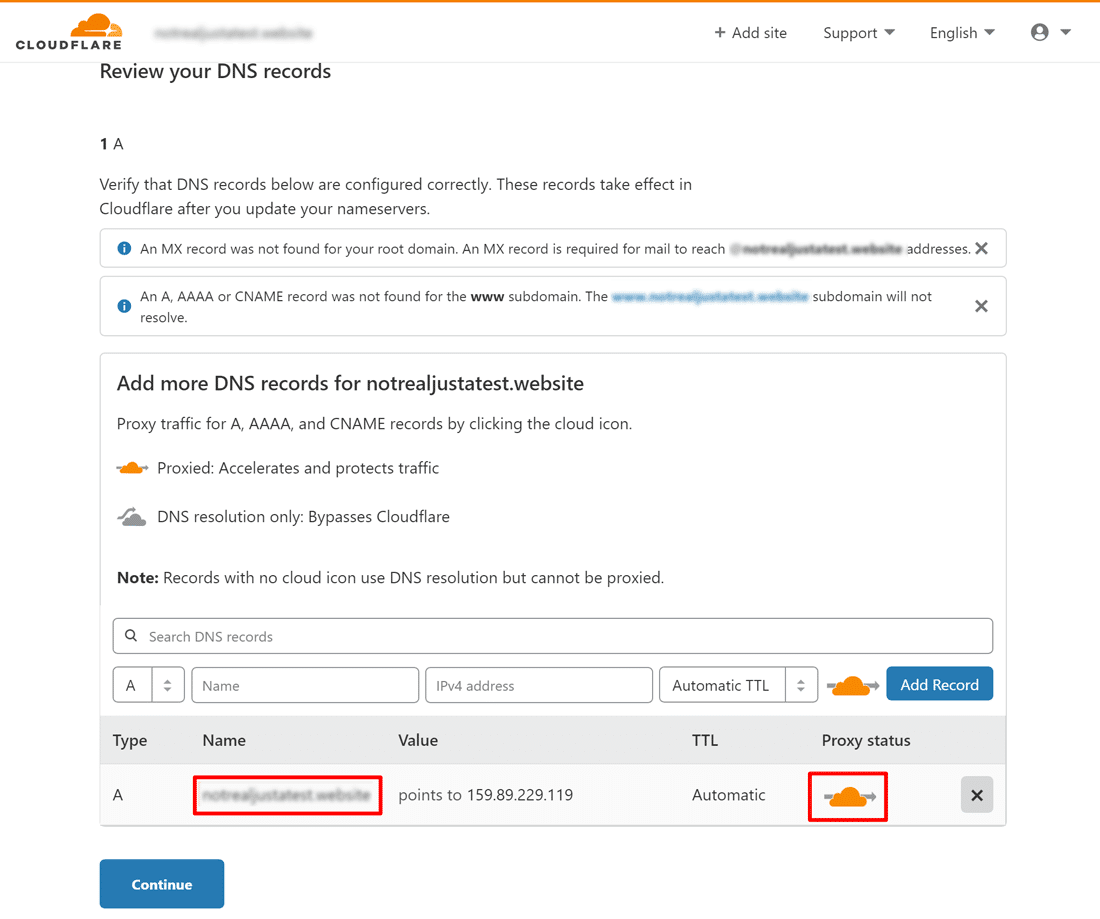Click the gray DNS only cloud legend icon
Image resolution: width=1100 pixels, height=919 pixels.
[131, 517]
